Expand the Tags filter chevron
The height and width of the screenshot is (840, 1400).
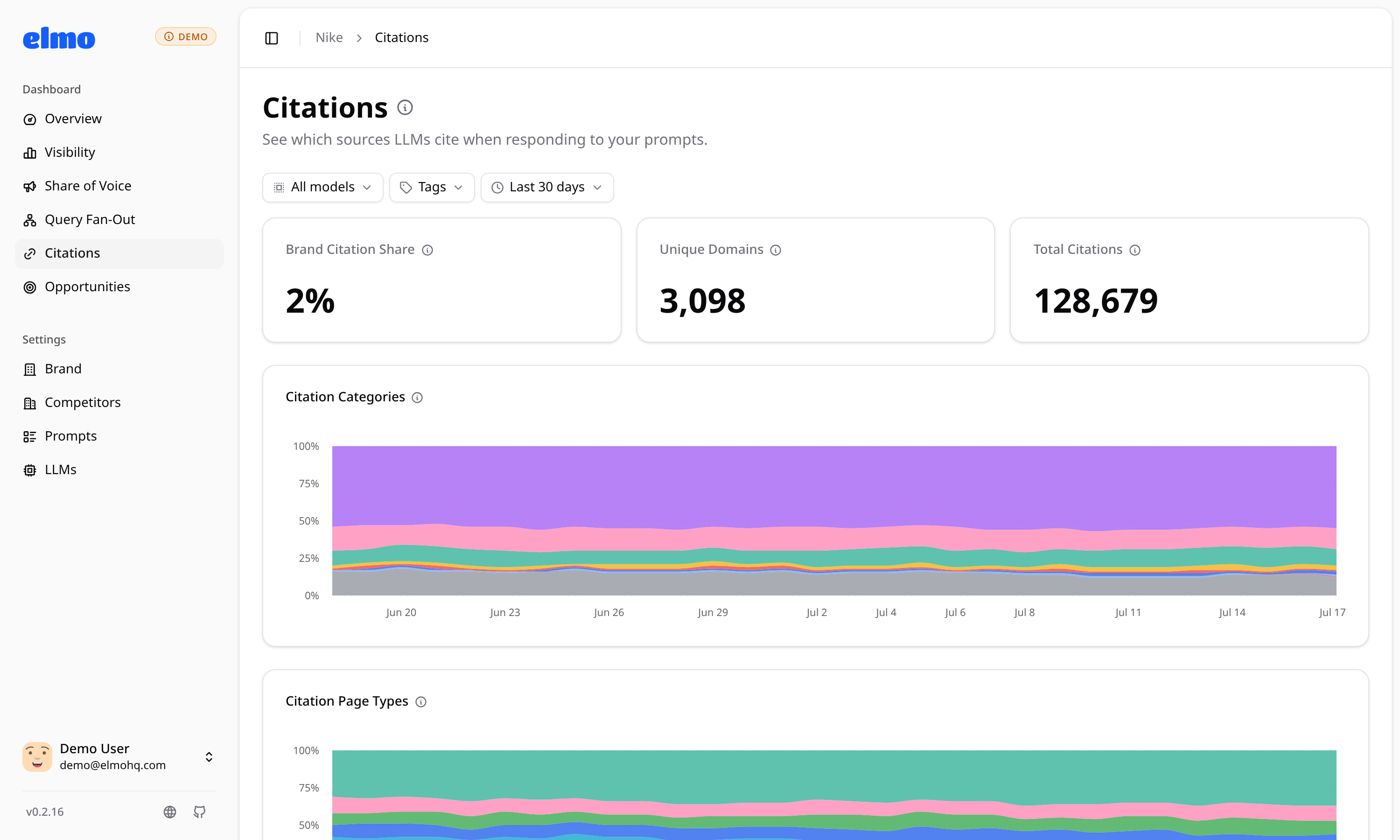[x=458, y=187]
